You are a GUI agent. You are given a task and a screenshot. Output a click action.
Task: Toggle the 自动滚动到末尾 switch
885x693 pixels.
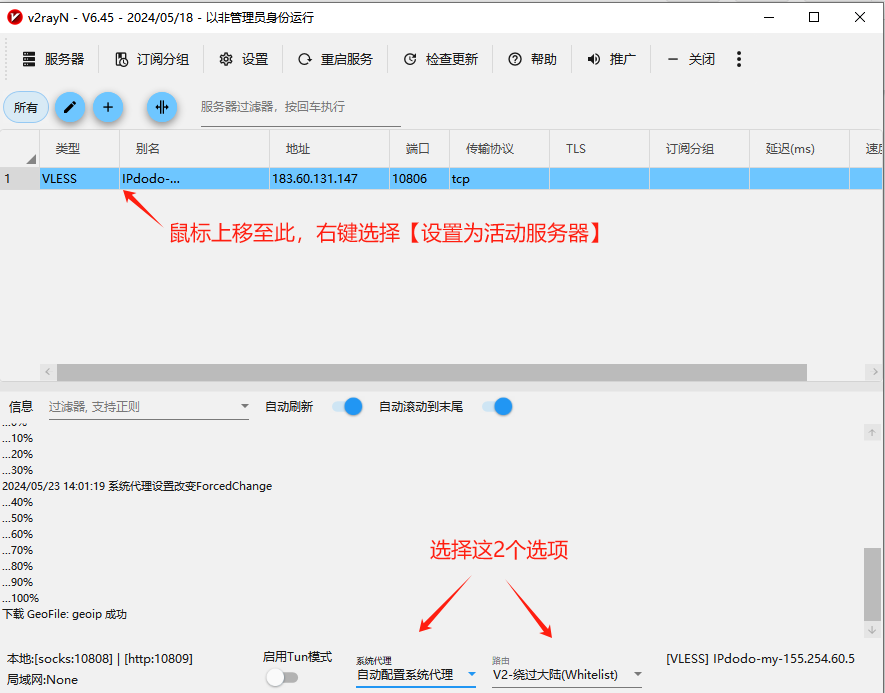pyautogui.click(x=497, y=406)
